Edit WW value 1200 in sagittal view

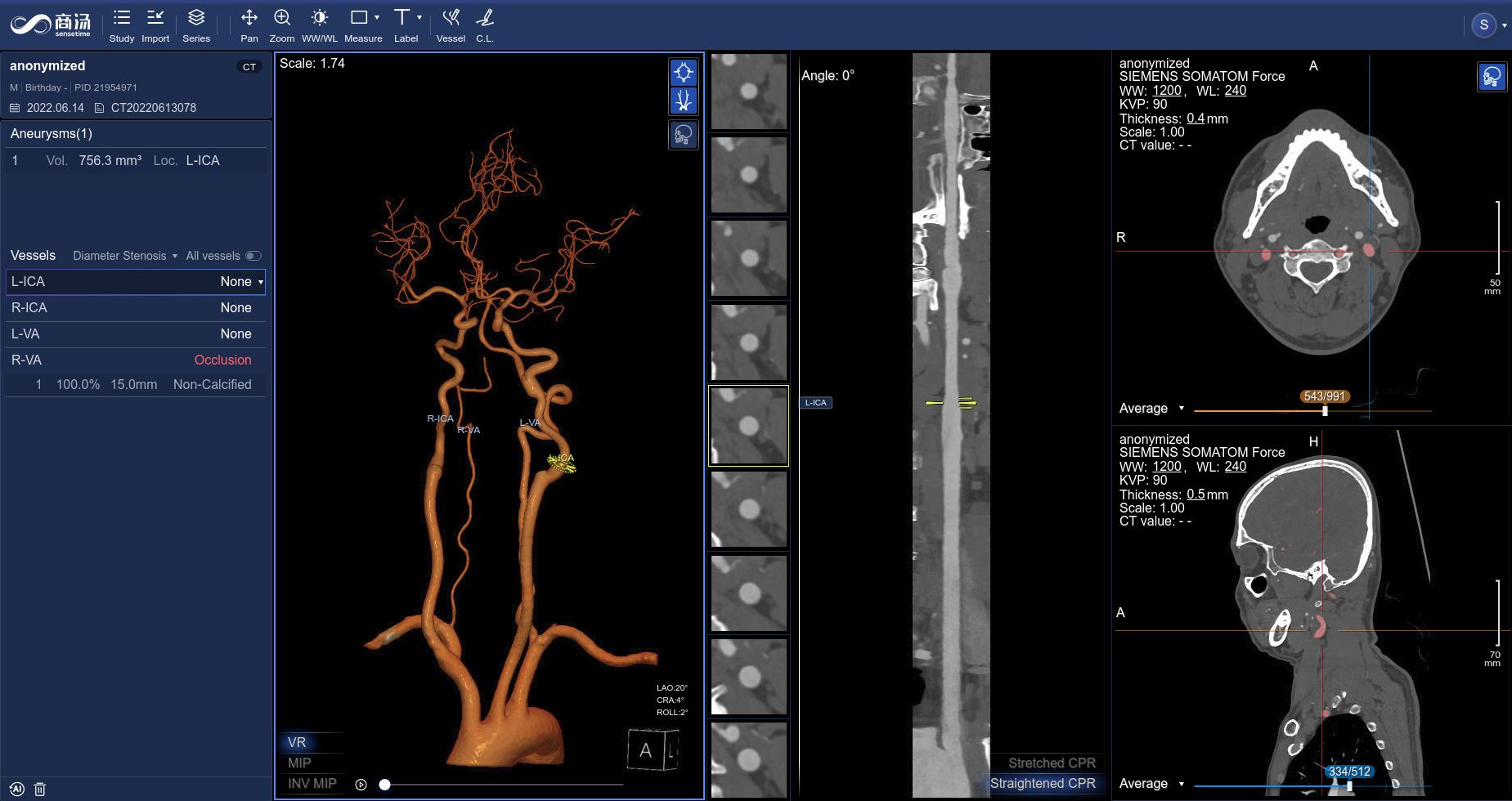tap(1167, 467)
